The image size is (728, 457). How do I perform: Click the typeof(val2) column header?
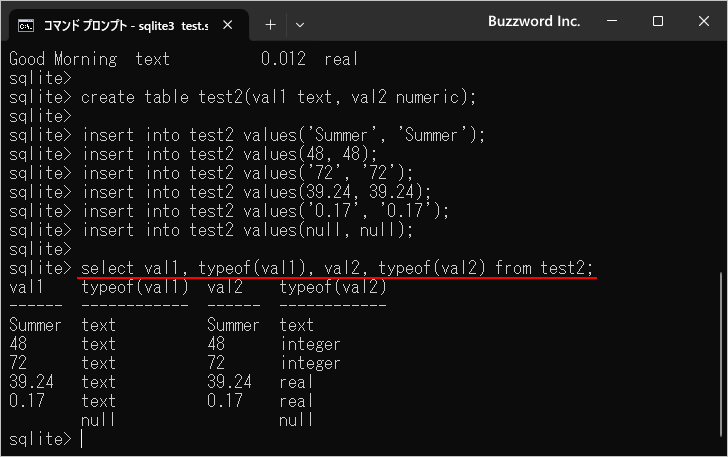tap(332, 287)
